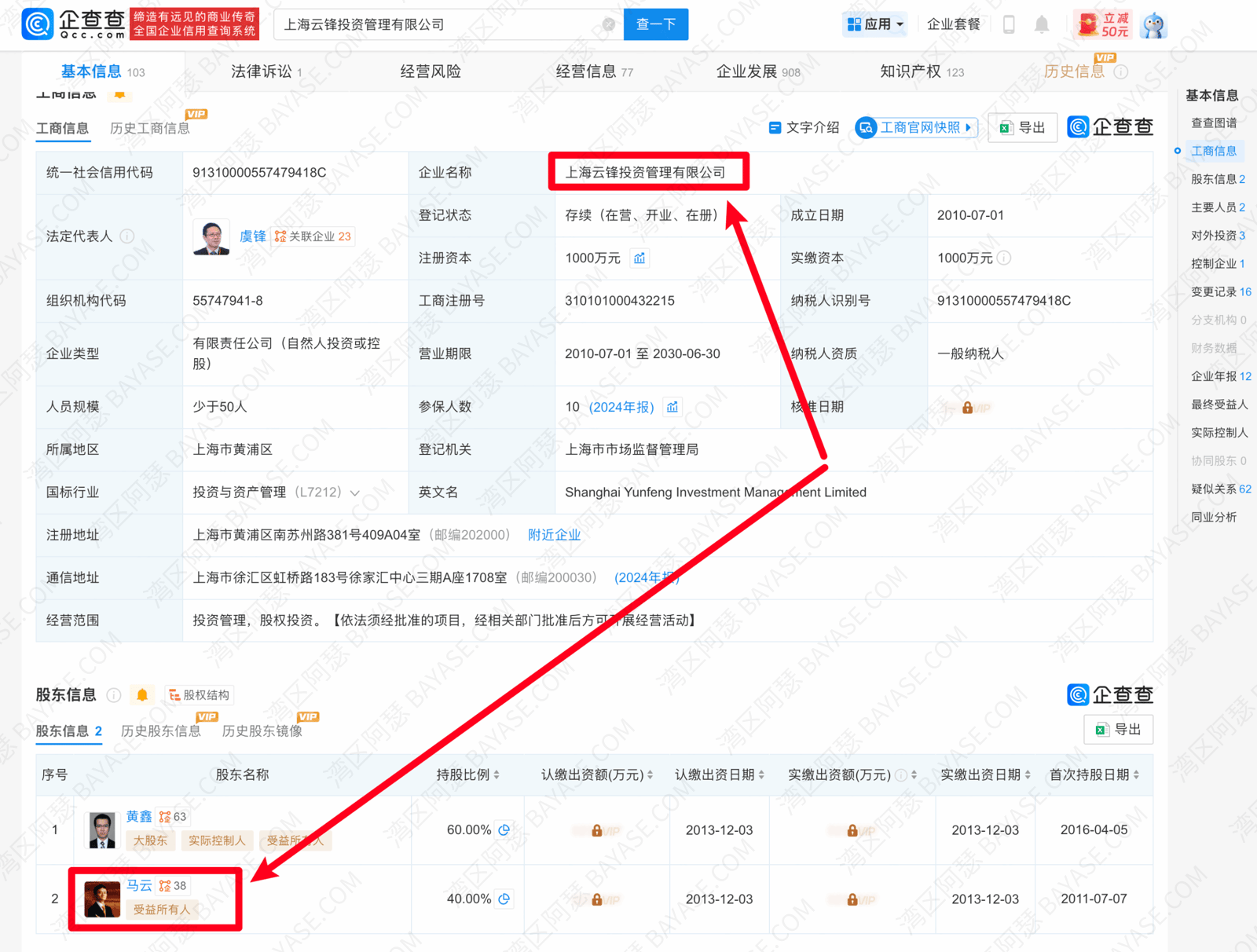Click 马云 shareholder photo
The width and height of the screenshot is (1257, 952).
(x=102, y=899)
